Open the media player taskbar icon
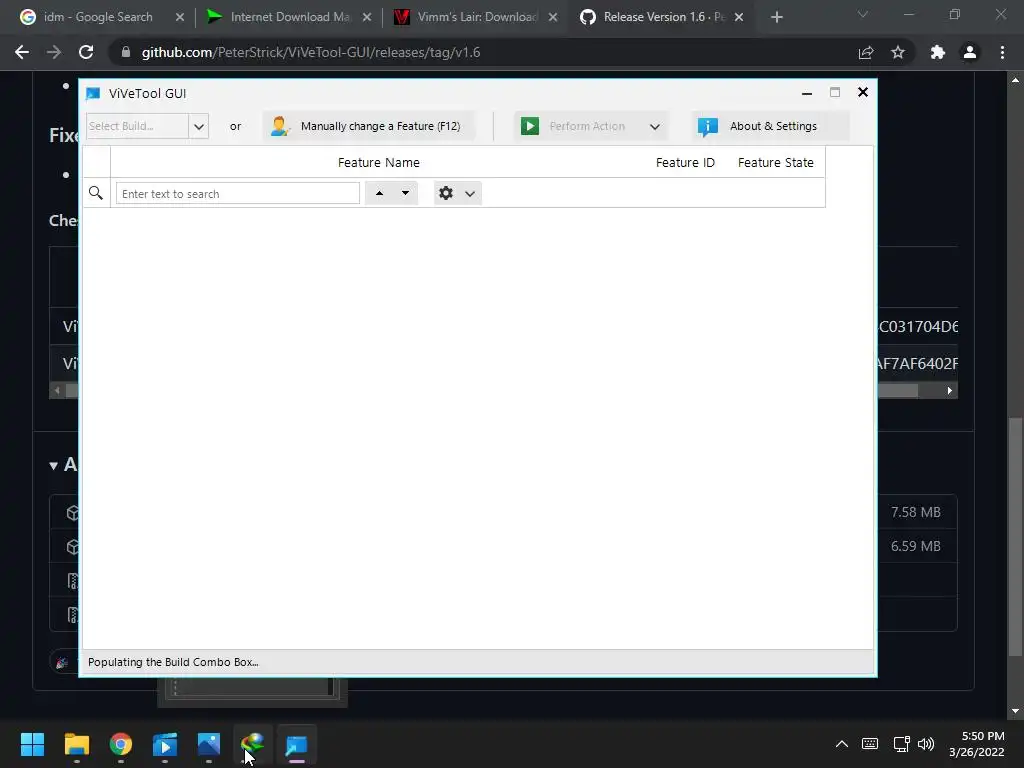1024x768 pixels. coord(165,744)
